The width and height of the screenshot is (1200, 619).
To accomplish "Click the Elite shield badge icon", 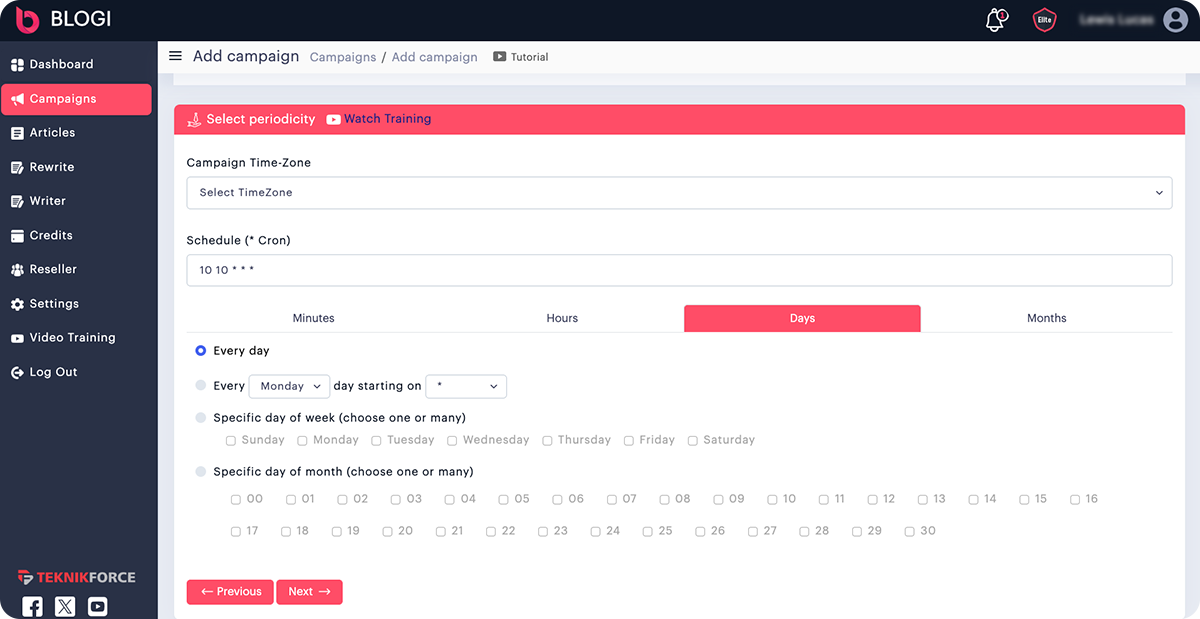I will point(1044,20).
